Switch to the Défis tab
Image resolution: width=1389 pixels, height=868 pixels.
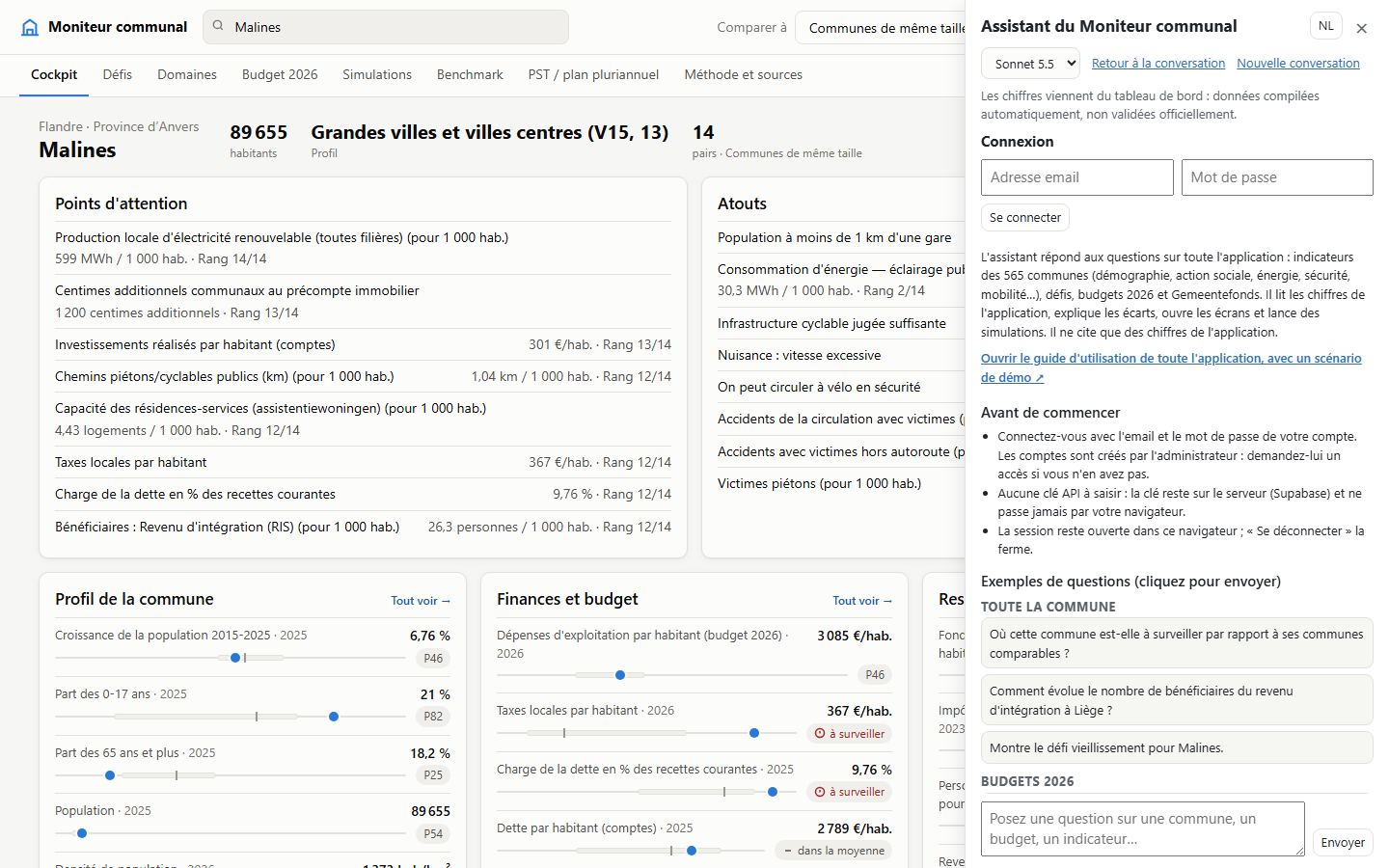[117, 74]
